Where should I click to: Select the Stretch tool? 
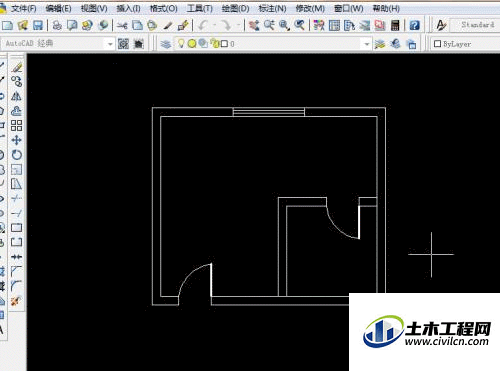[x=16, y=184]
